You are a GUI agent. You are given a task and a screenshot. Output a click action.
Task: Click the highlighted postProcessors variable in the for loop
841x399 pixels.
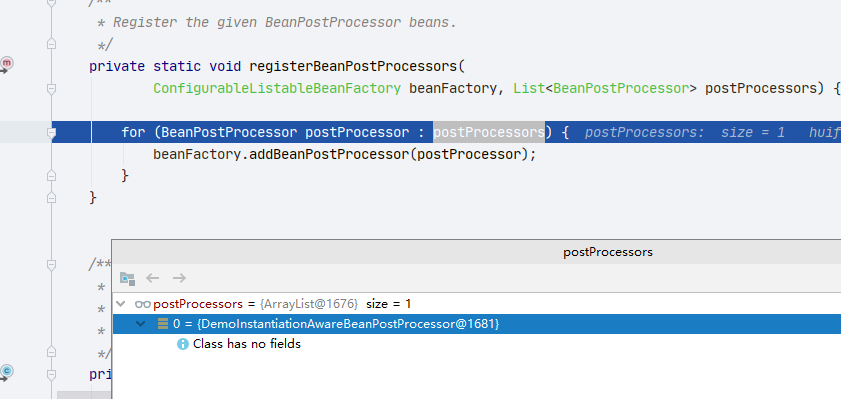(489, 132)
